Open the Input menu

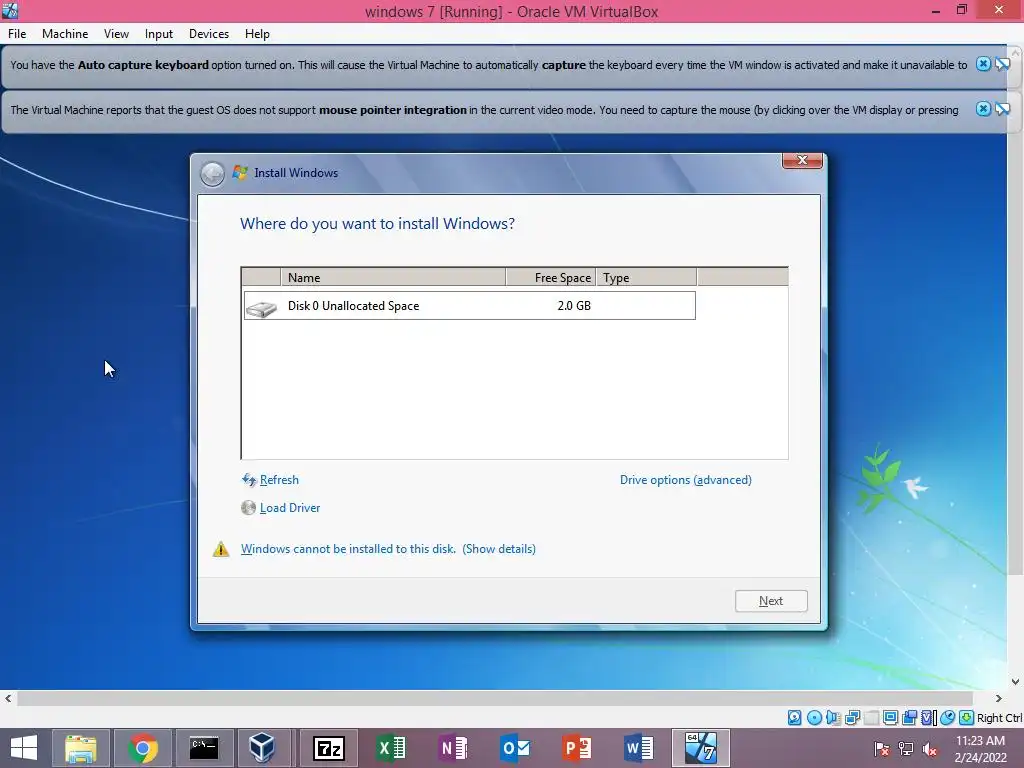click(159, 34)
